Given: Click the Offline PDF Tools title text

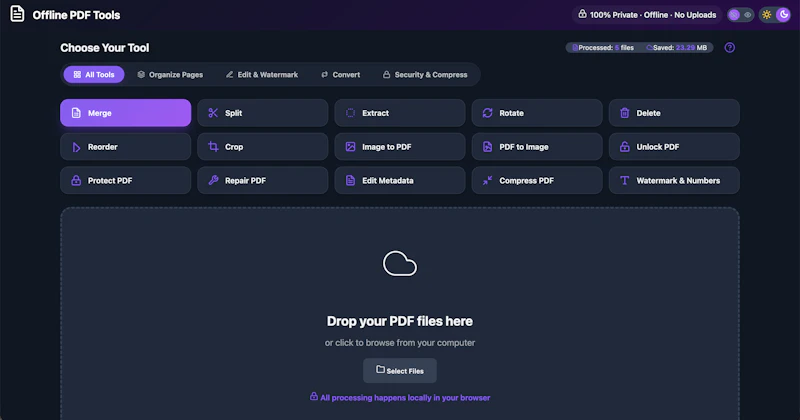Looking at the screenshot, I should 77,15.
